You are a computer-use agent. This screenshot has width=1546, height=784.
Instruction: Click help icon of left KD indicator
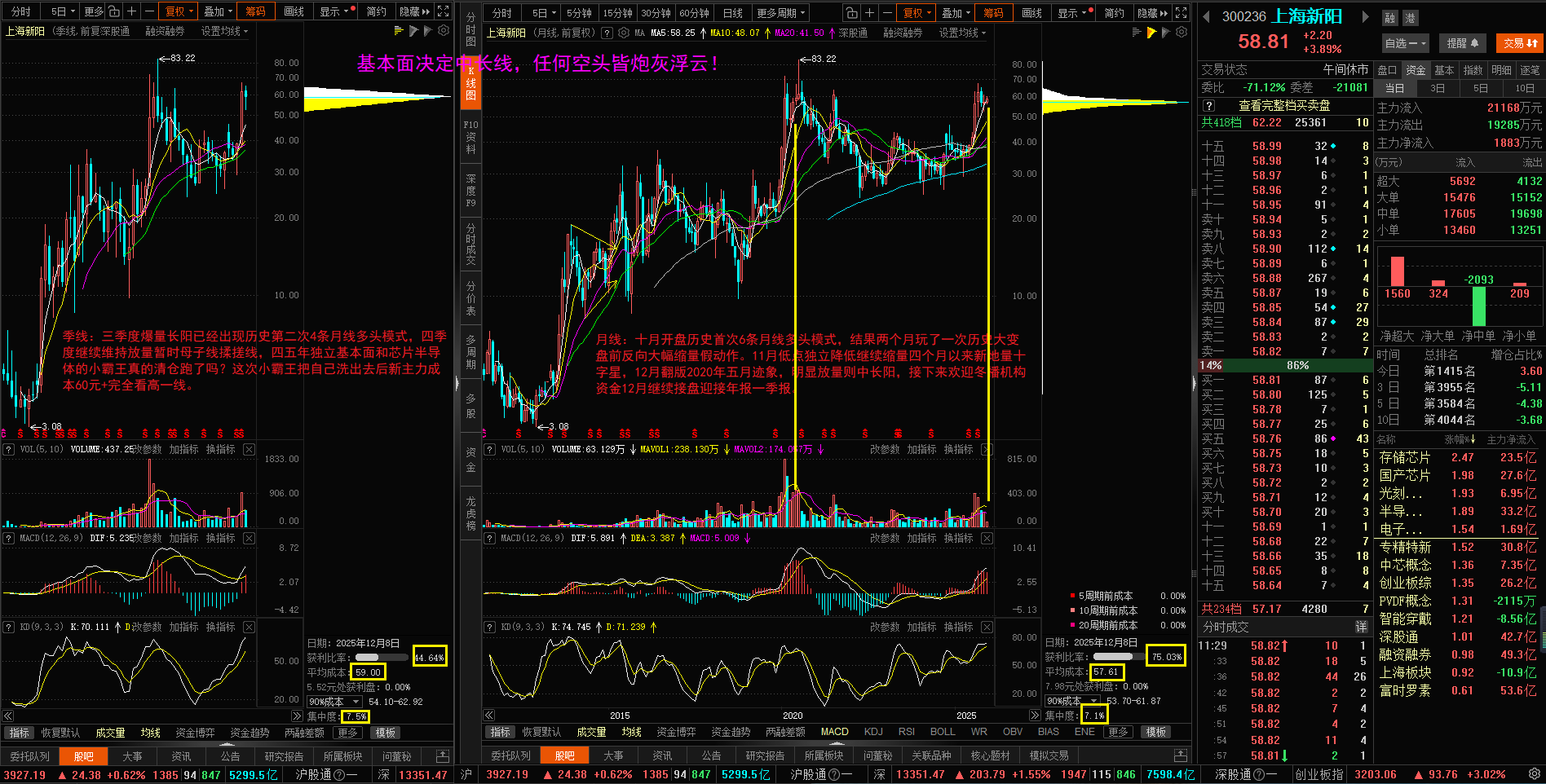(8, 627)
